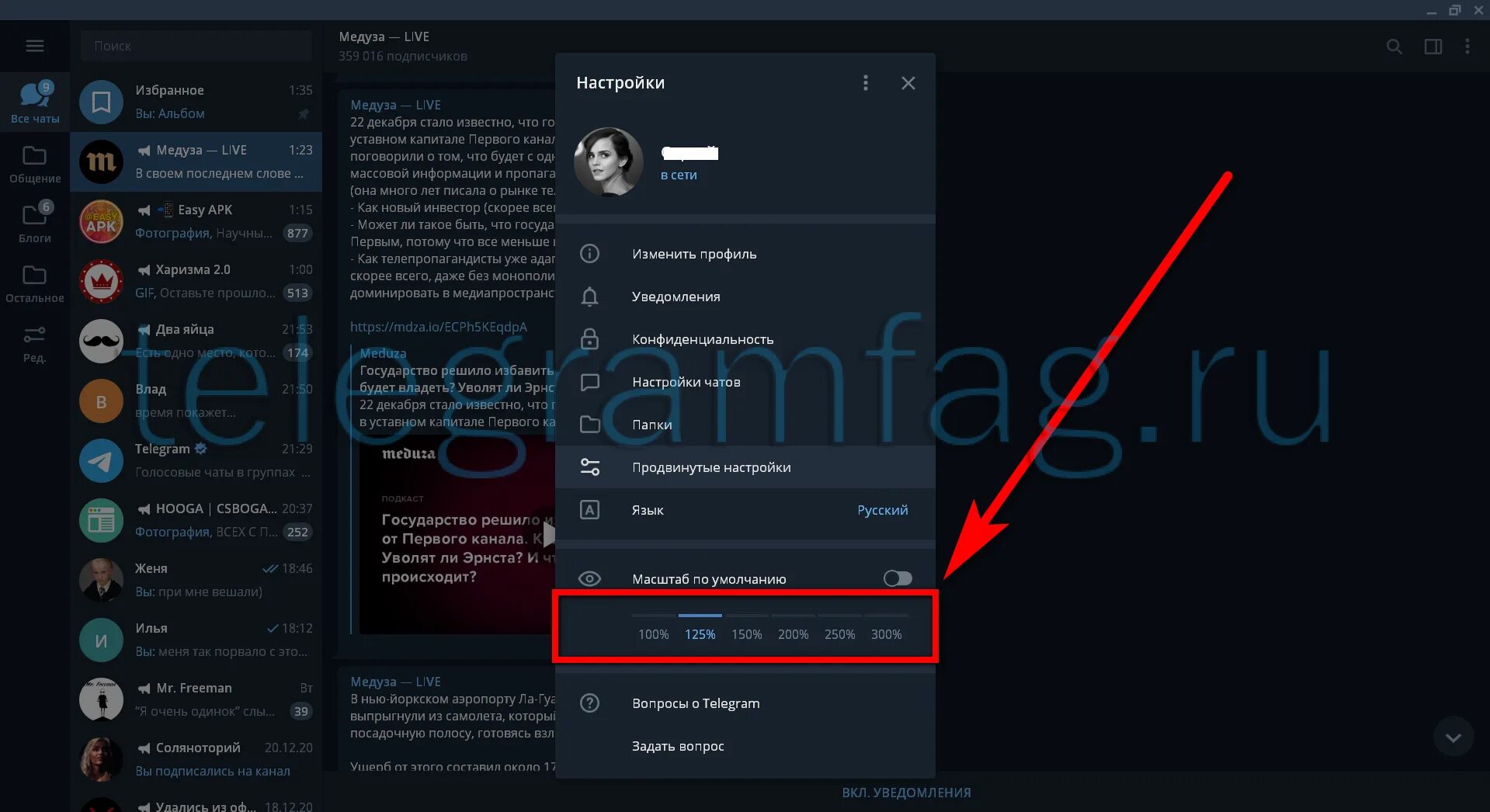Set interface scale to 250%

pyautogui.click(x=839, y=634)
